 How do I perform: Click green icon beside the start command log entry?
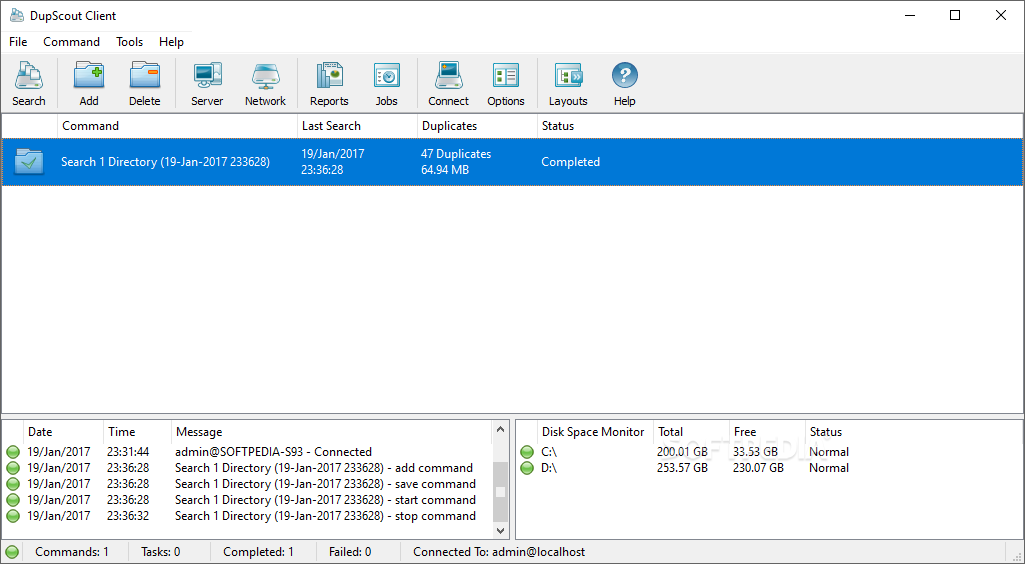click(x=13, y=500)
